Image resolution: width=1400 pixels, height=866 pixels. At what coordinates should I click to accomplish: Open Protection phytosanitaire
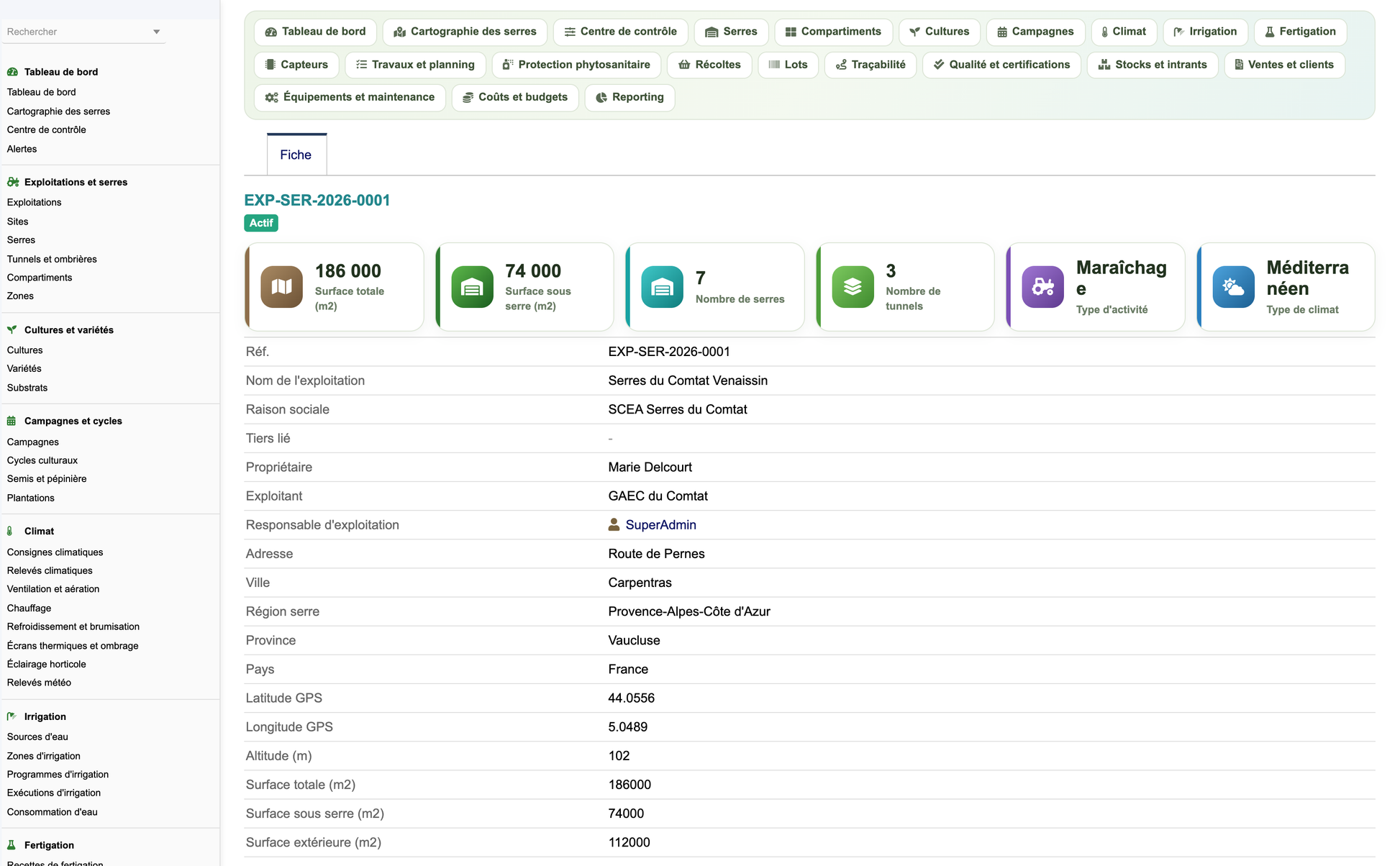[x=576, y=65]
